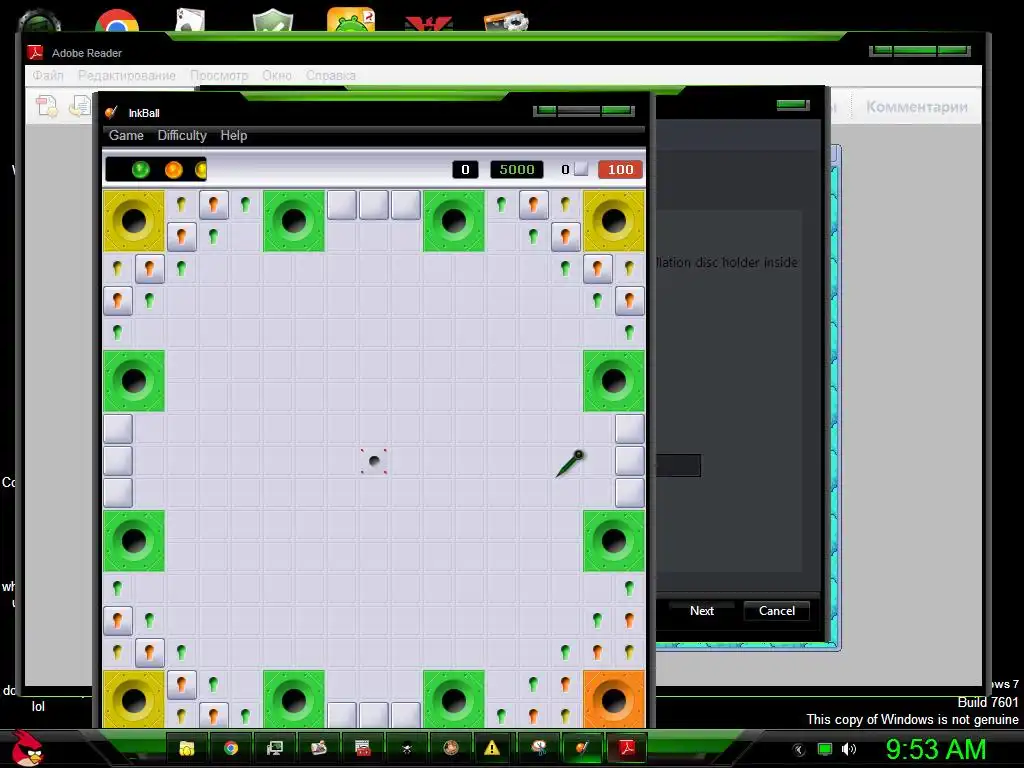
Task: Click the yellow hole in the board's top-left corner
Action: tap(134, 221)
